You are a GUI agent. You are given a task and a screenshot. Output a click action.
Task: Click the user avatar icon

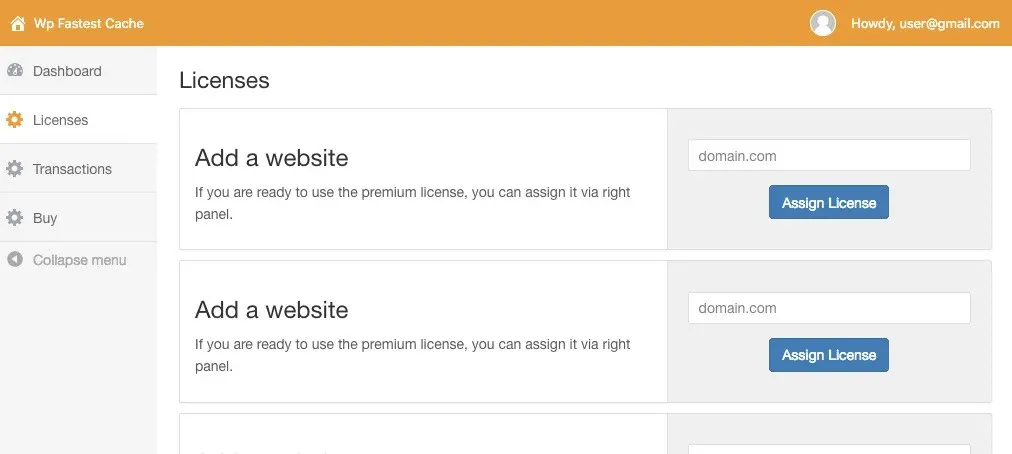(822, 23)
